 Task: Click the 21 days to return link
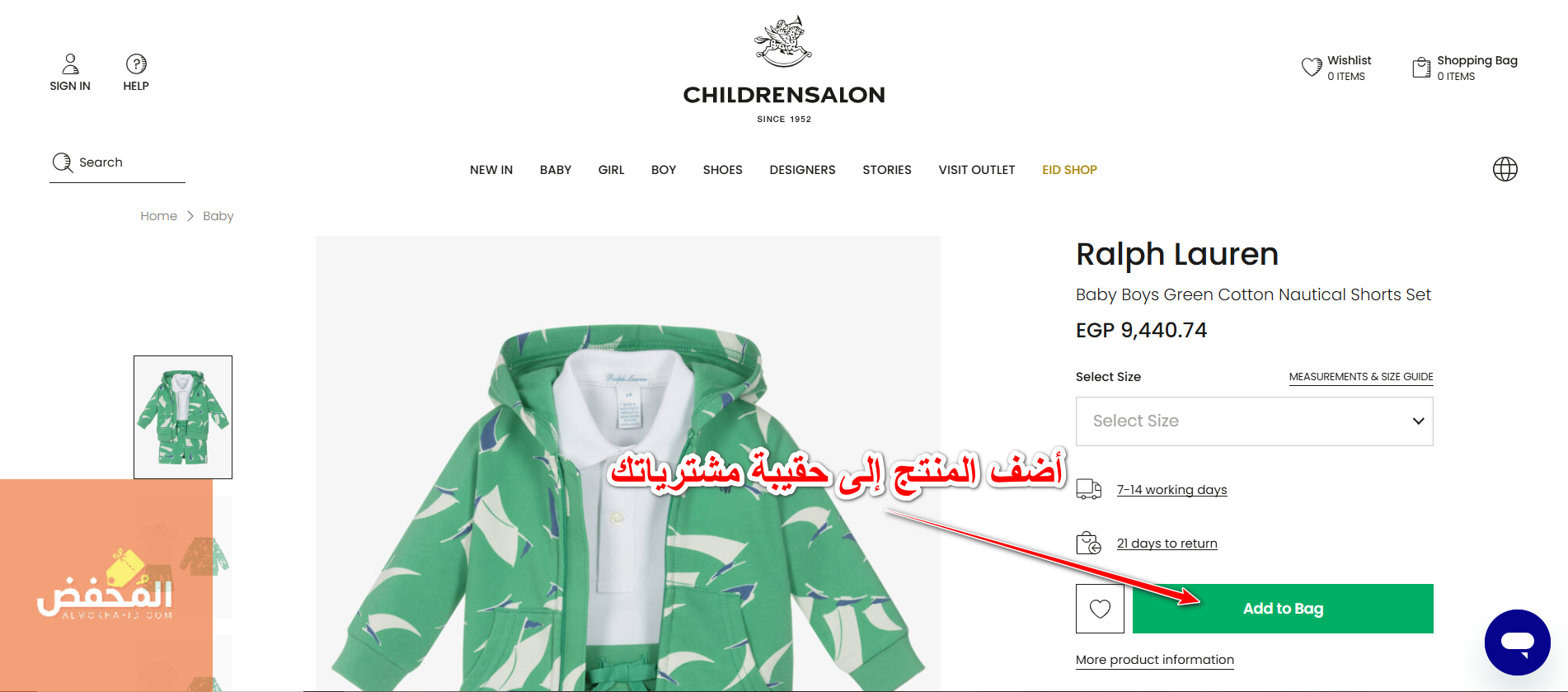pyautogui.click(x=1167, y=544)
